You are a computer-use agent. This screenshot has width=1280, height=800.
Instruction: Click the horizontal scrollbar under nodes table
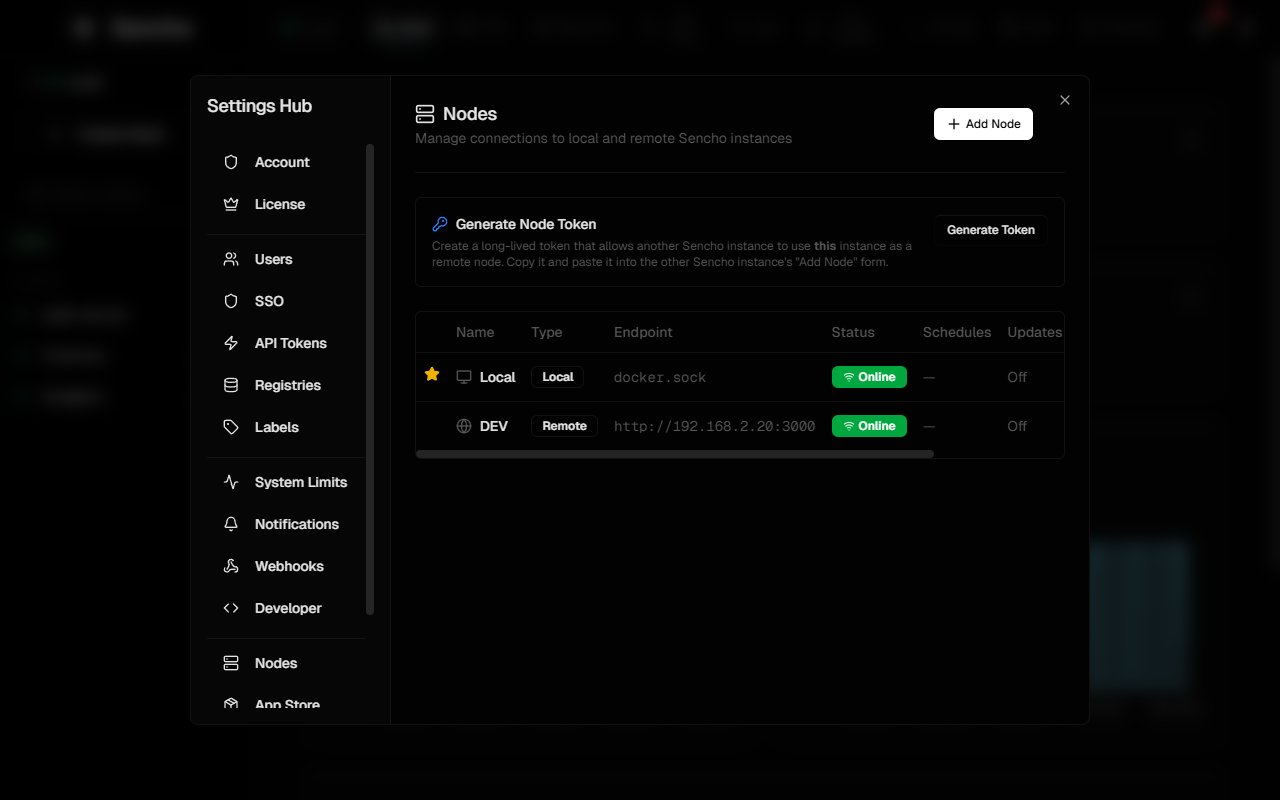[675, 454]
